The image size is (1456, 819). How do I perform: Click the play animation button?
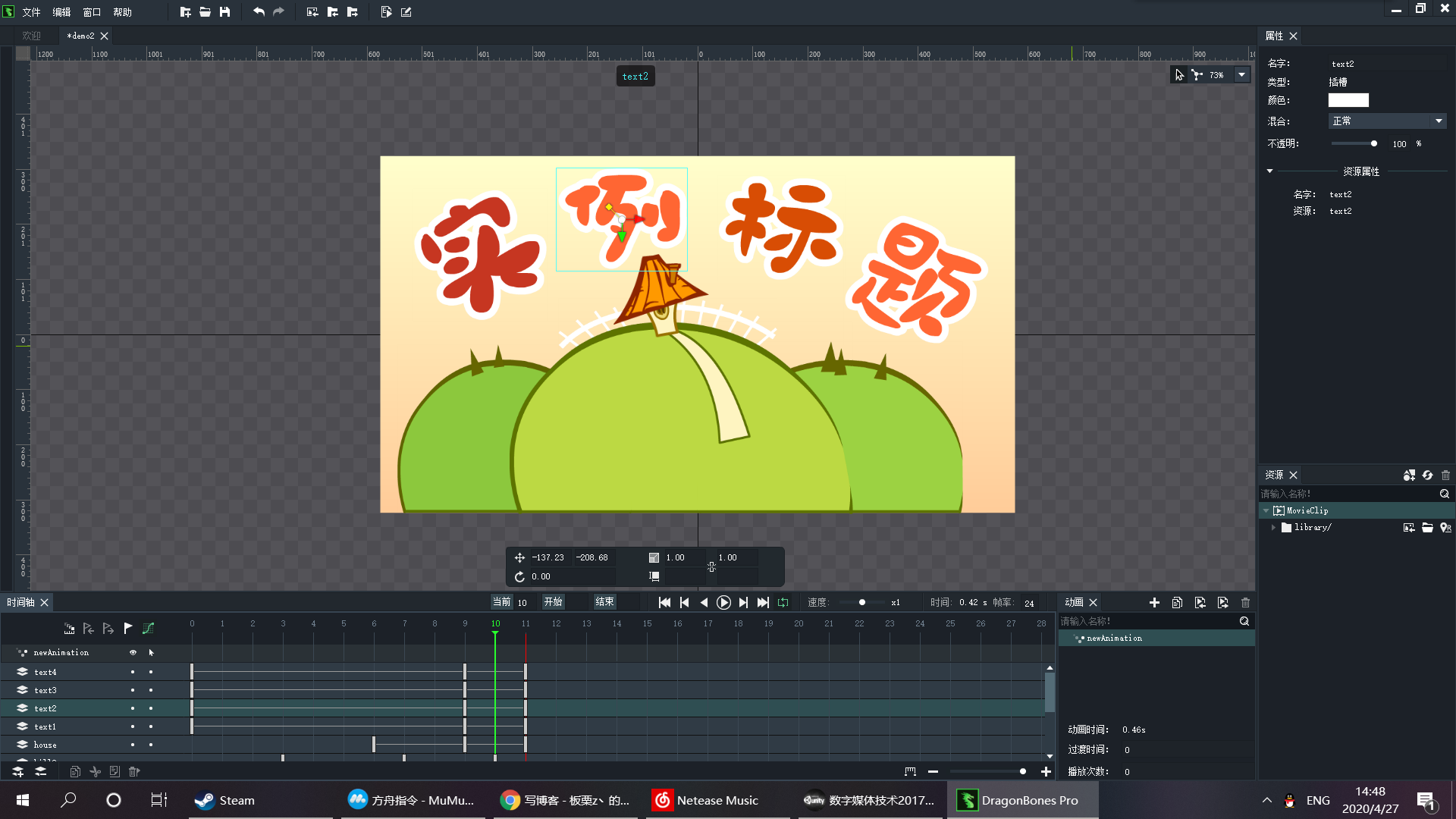coord(723,602)
